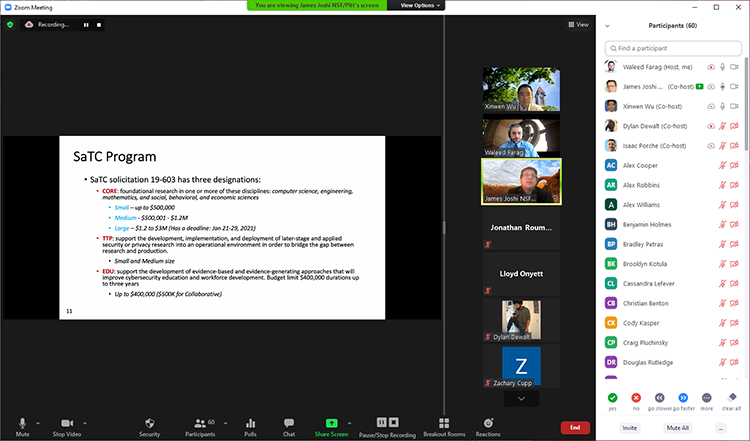The width and height of the screenshot is (750, 441).
Task: Click the Stop Video camera icon
Action: pos(67,423)
